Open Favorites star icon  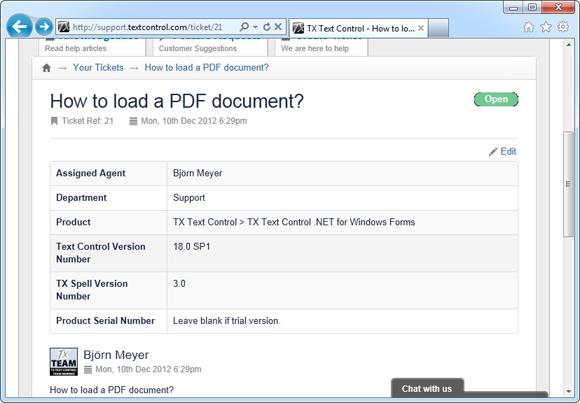pyautogui.click(x=546, y=27)
